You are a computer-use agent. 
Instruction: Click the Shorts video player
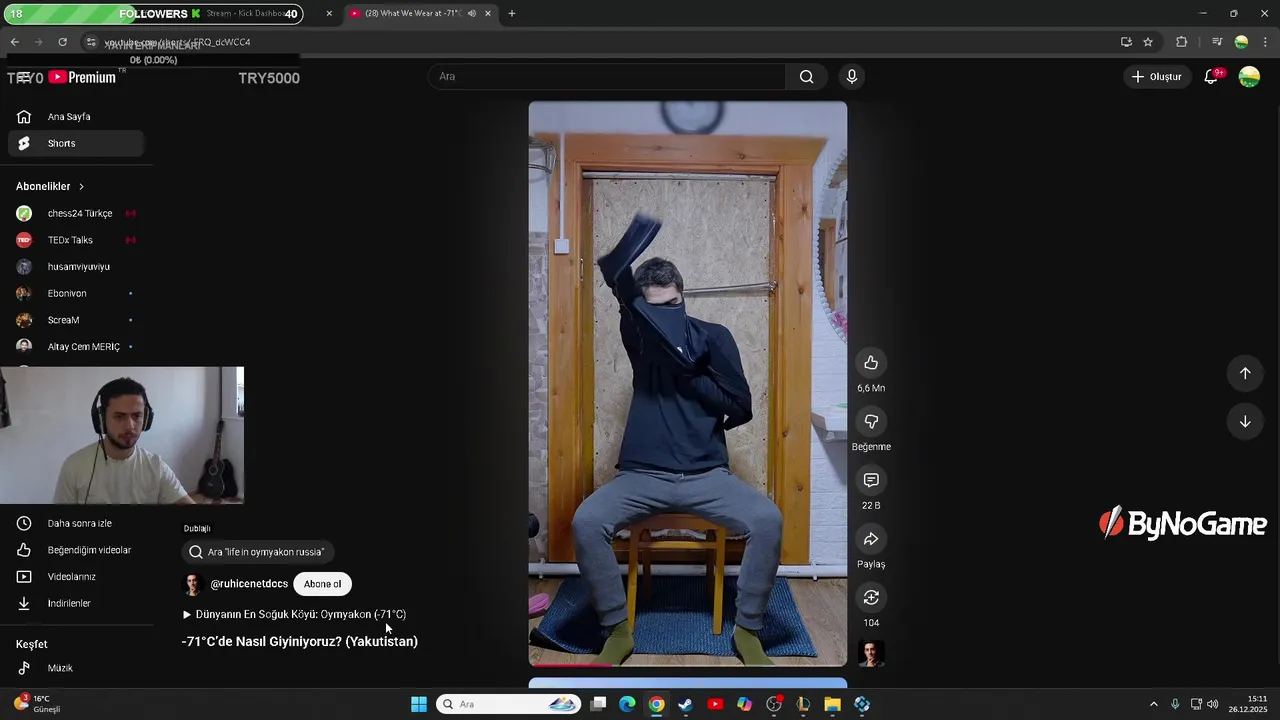688,383
